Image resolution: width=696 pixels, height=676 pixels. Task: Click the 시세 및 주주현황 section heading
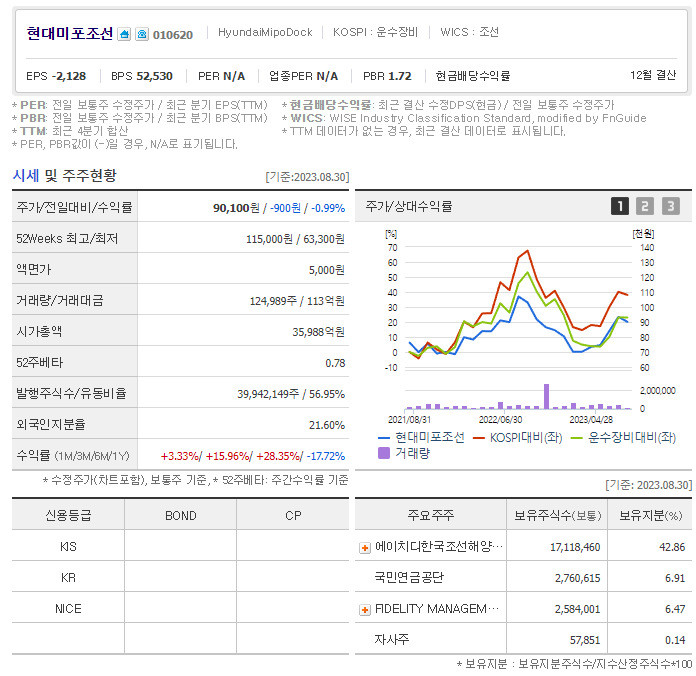(x=64, y=176)
